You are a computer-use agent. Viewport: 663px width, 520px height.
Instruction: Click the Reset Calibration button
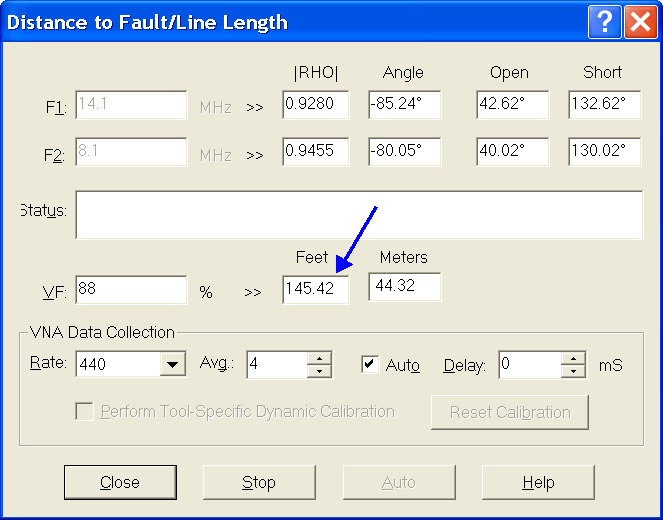coord(510,412)
